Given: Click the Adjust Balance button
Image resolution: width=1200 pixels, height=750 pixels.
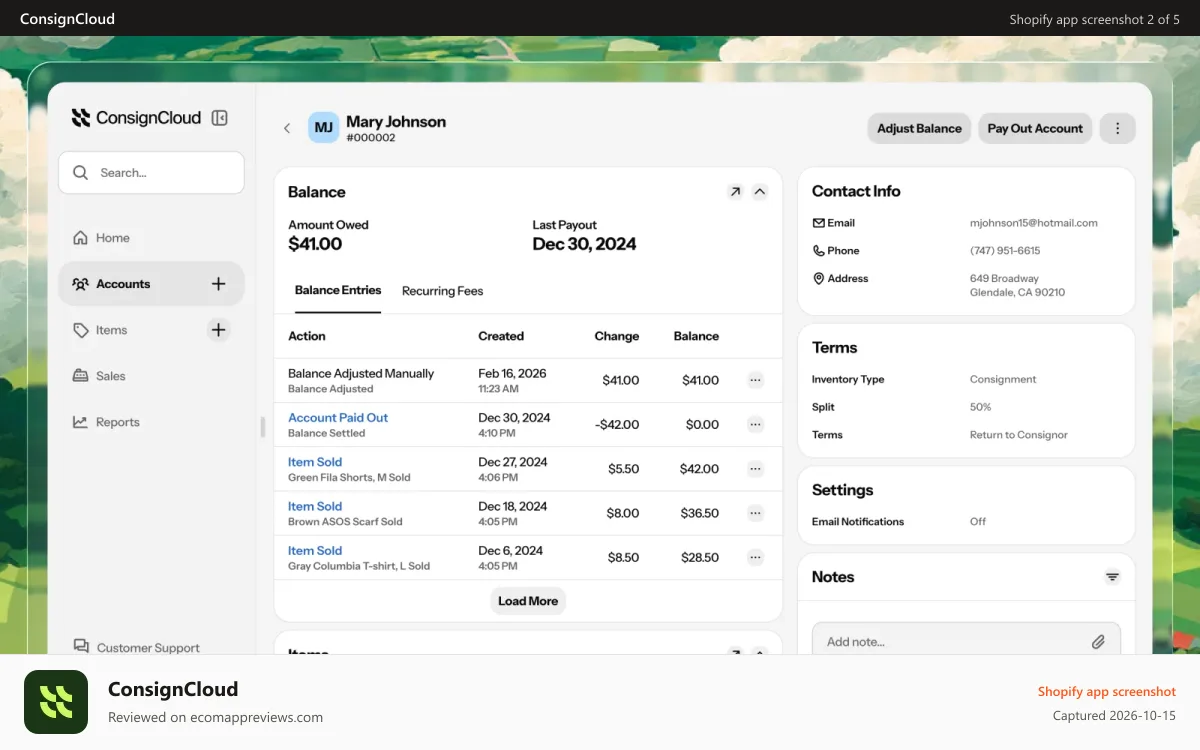Looking at the screenshot, I should (919, 128).
